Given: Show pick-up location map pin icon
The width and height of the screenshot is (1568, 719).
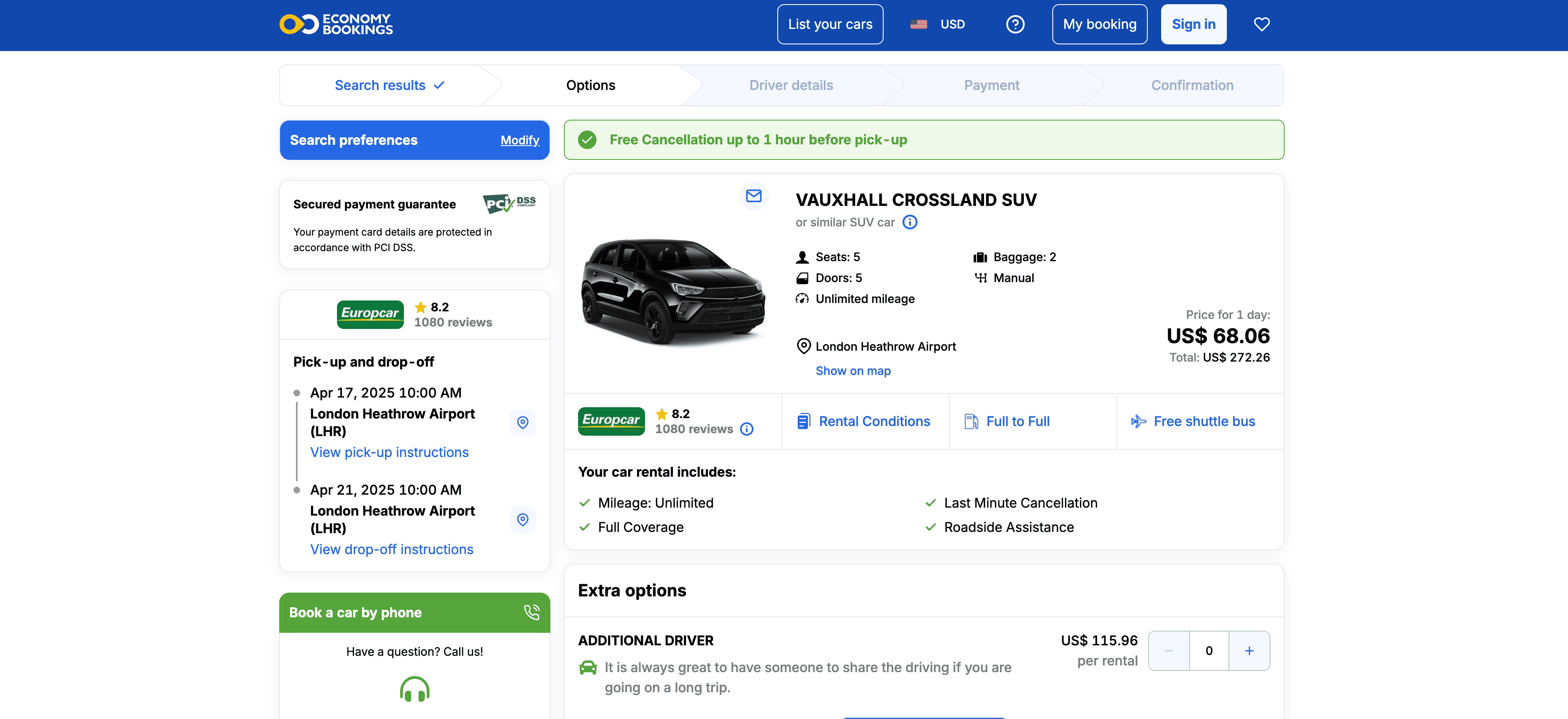Looking at the screenshot, I should (522, 423).
